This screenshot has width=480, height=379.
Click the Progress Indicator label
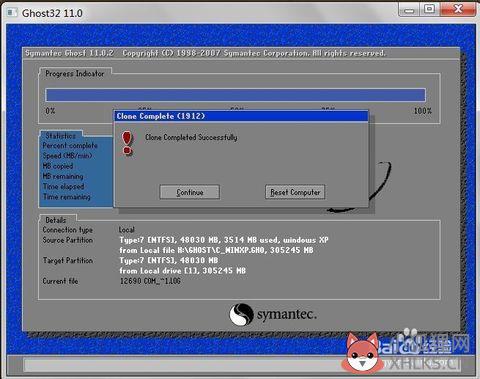point(75,73)
